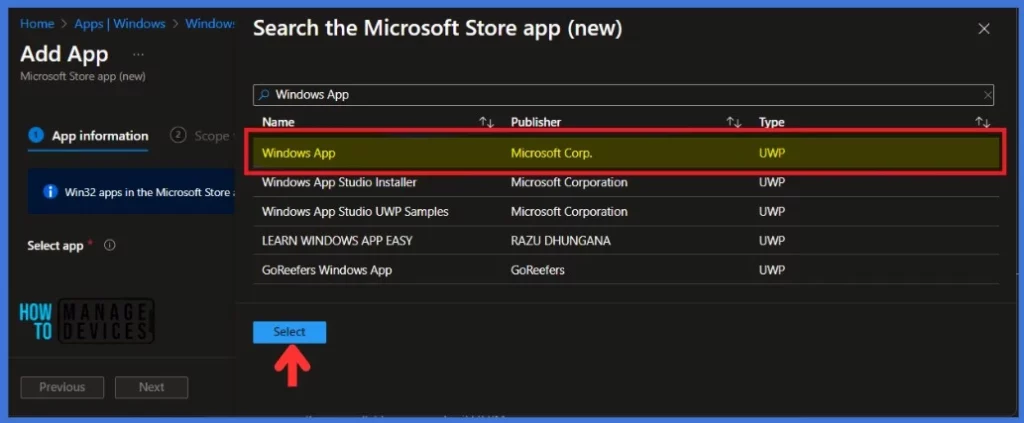Click the Next button
This screenshot has height=423, width=1024.
pos(152,387)
